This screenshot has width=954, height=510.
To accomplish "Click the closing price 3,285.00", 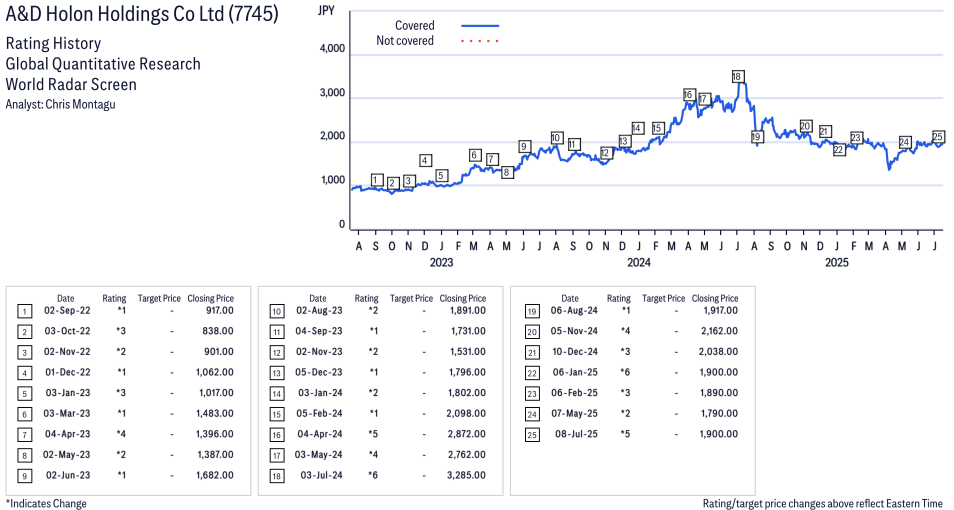I will pos(467,476).
